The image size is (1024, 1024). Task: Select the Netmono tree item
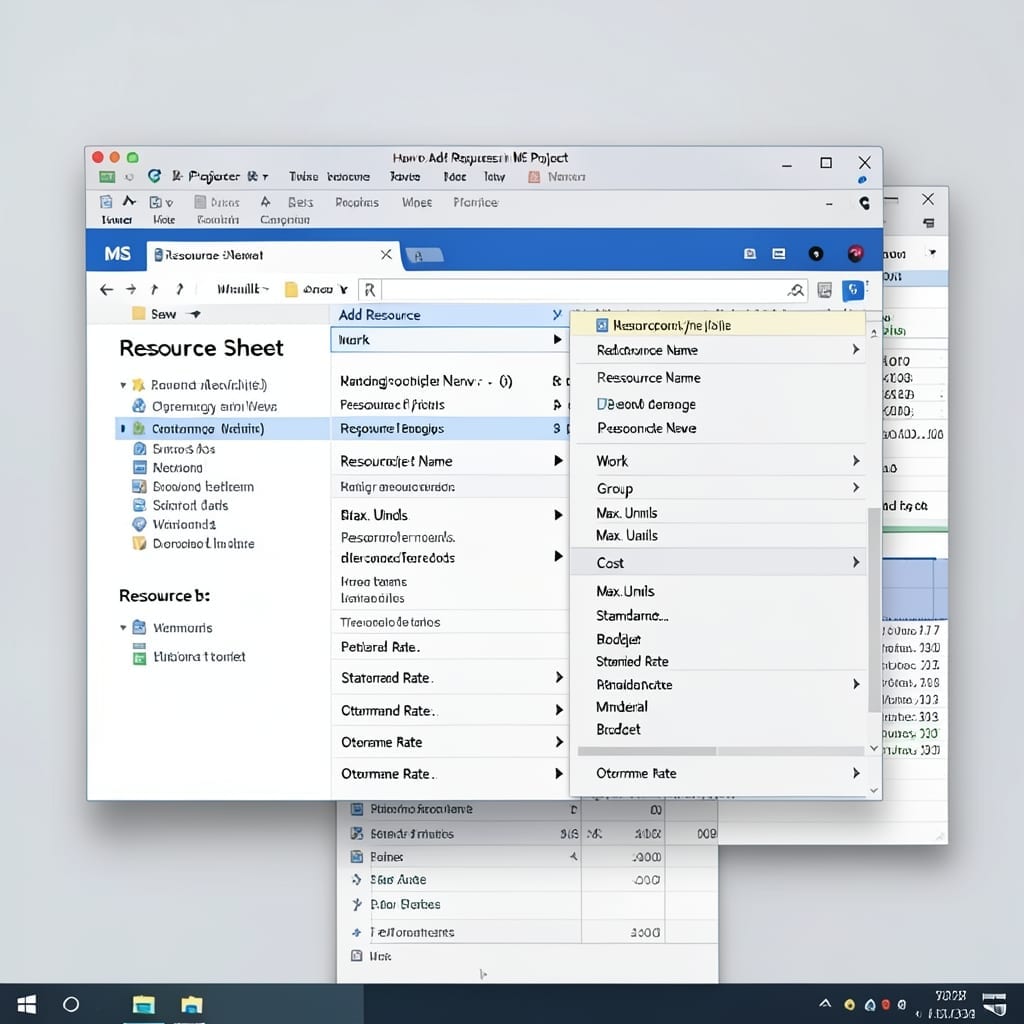tap(177, 468)
